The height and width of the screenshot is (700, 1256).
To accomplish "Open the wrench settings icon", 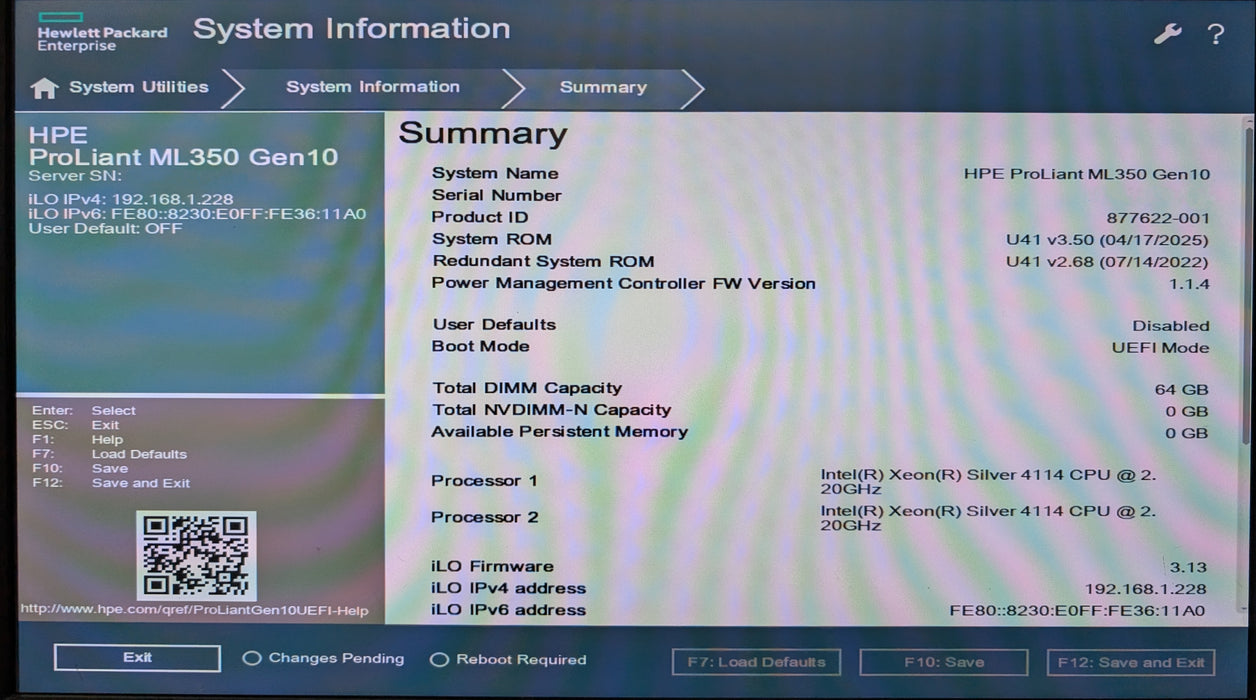I will (x=1168, y=34).
